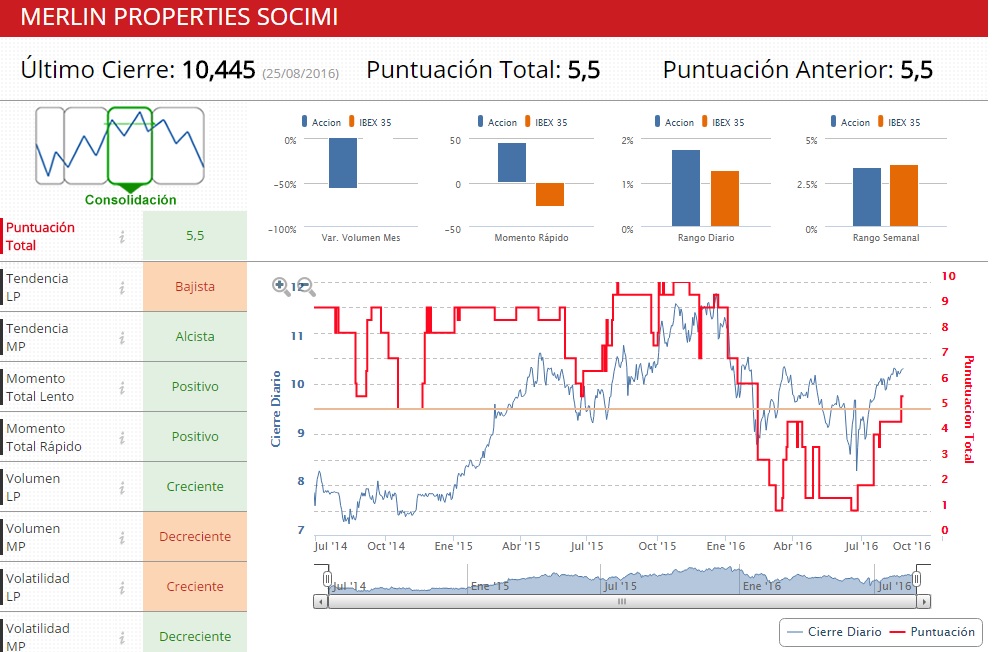Click the Momento Rápido chart label
The image size is (1001, 652).
pyautogui.click(x=531, y=238)
